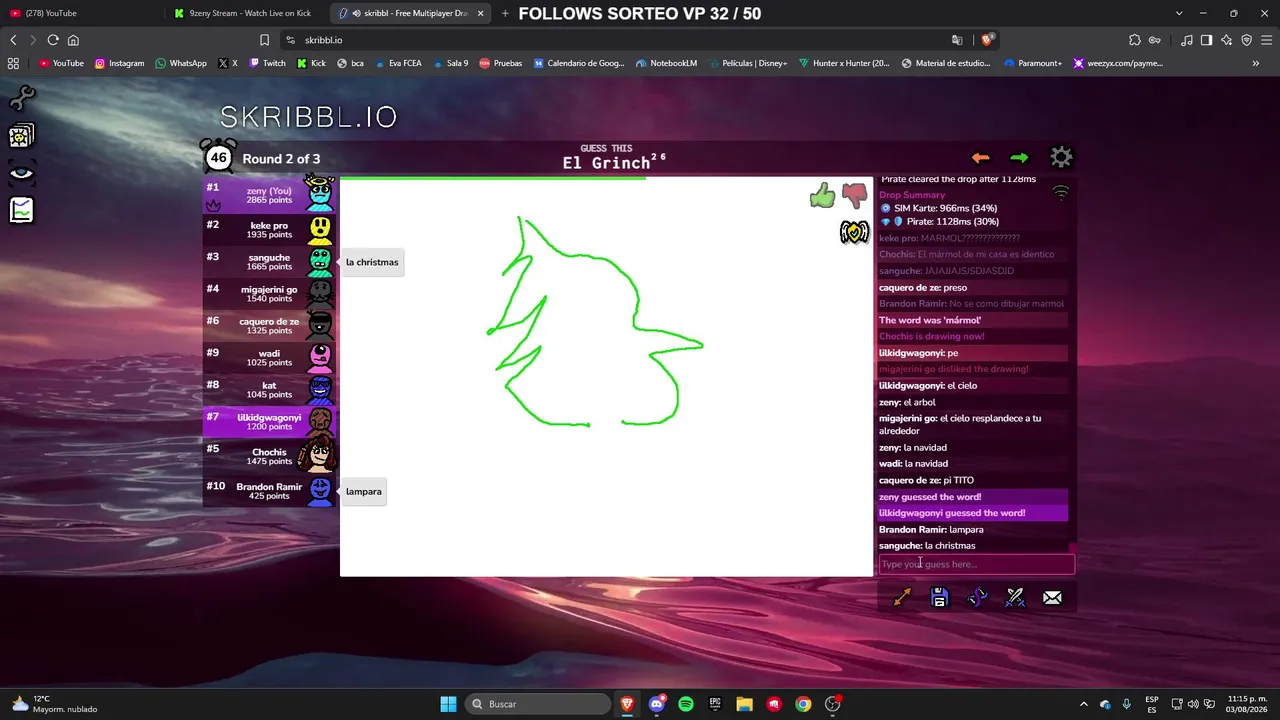The width and height of the screenshot is (1280, 720).
Task: Click the wrench icon in left sidebar
Action: click(22, 98)
